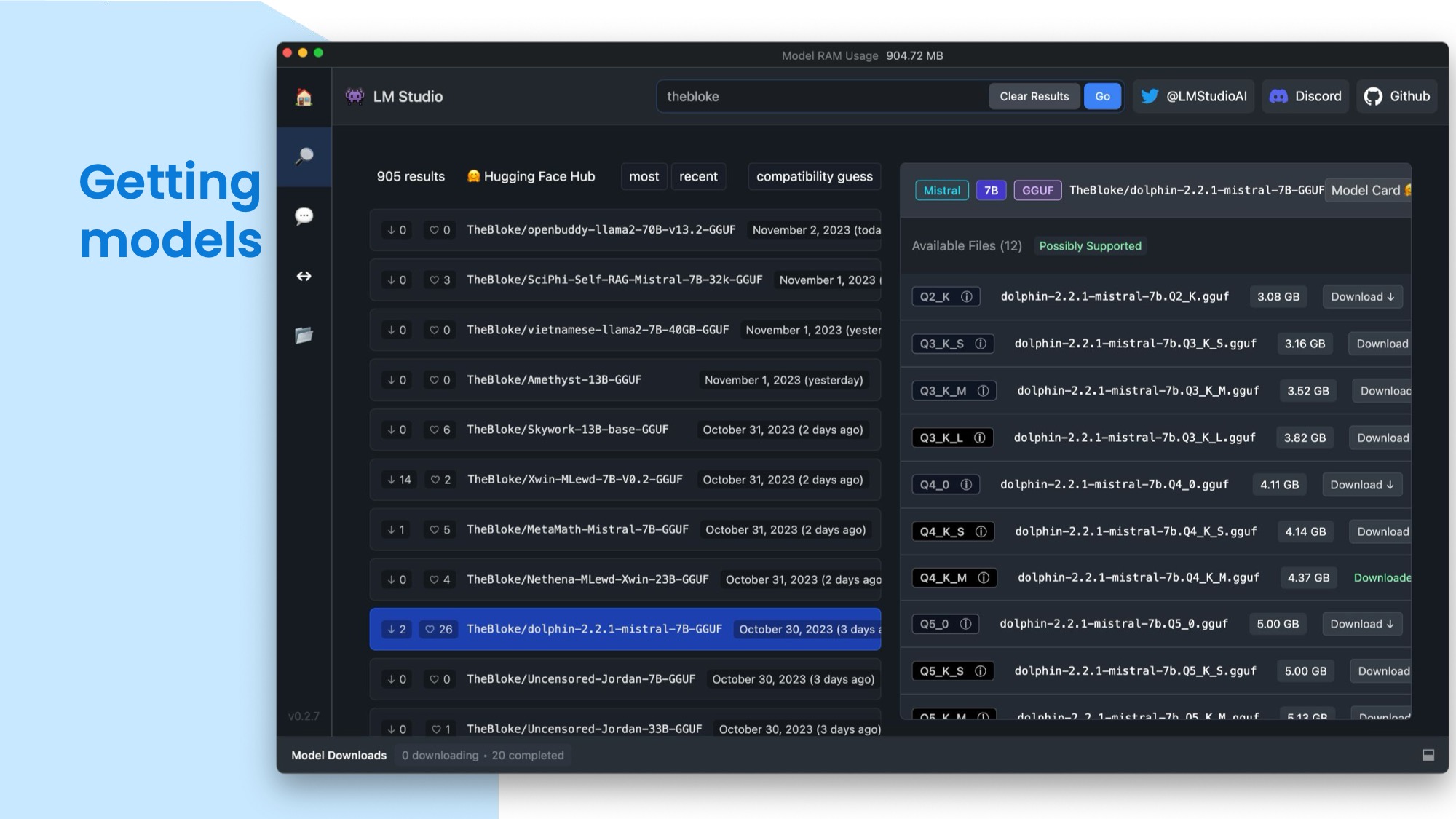
Task: Open the Discord link button
Action: tap(1305, 96)
